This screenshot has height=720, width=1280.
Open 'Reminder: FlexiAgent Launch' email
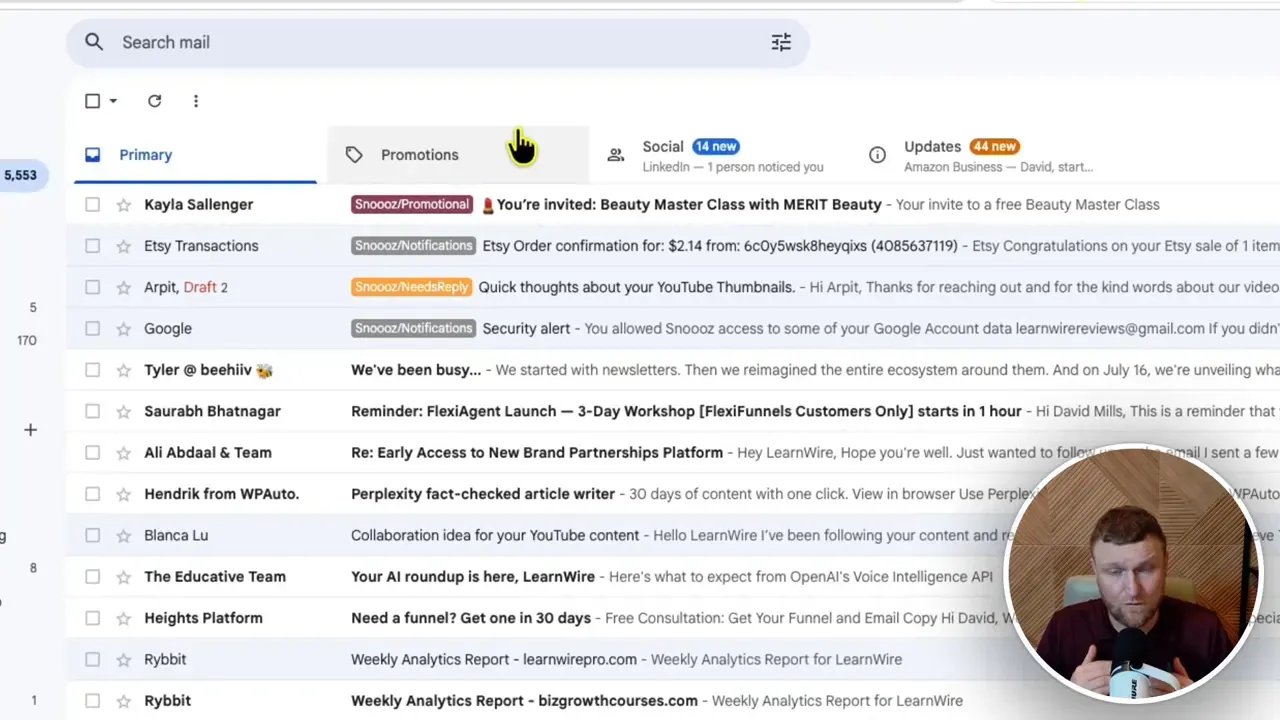point(686,411)
